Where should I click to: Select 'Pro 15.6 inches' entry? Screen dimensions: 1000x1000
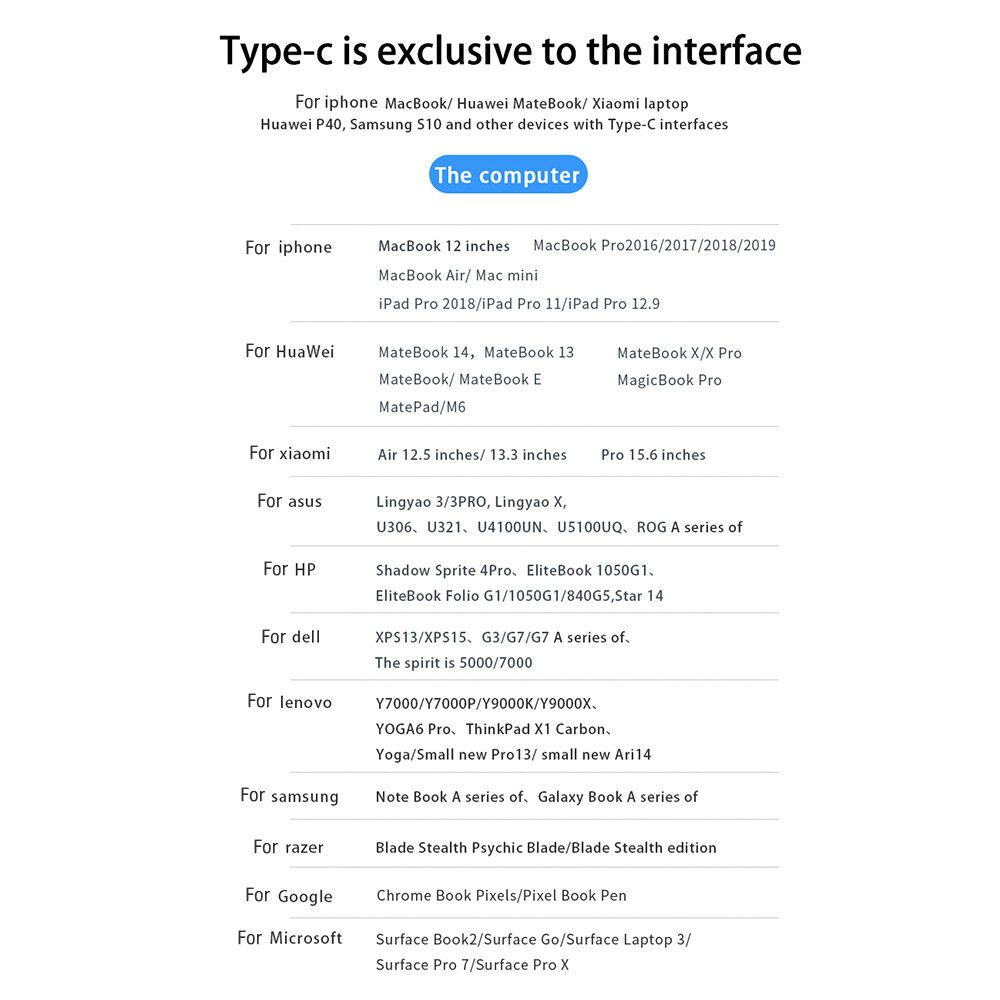click(x=653, y=455)
